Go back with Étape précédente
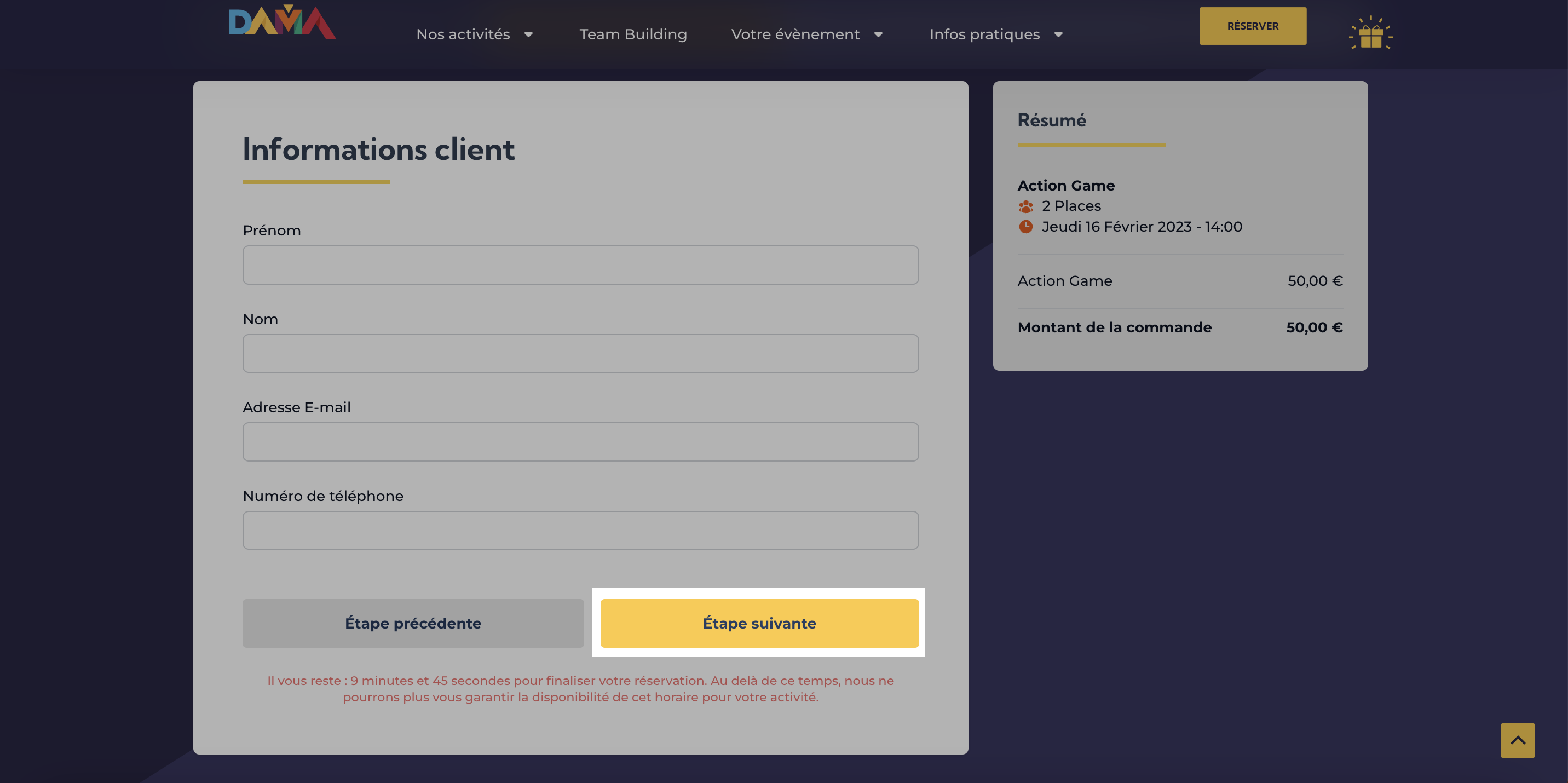 pyautogui.click(x=413, y=623)
